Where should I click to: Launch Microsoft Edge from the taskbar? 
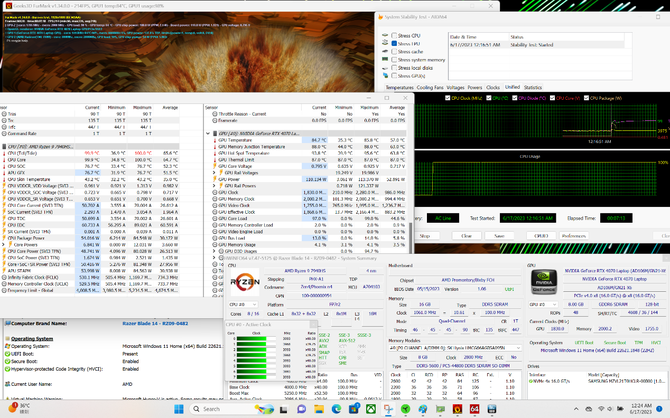point(336,409)
